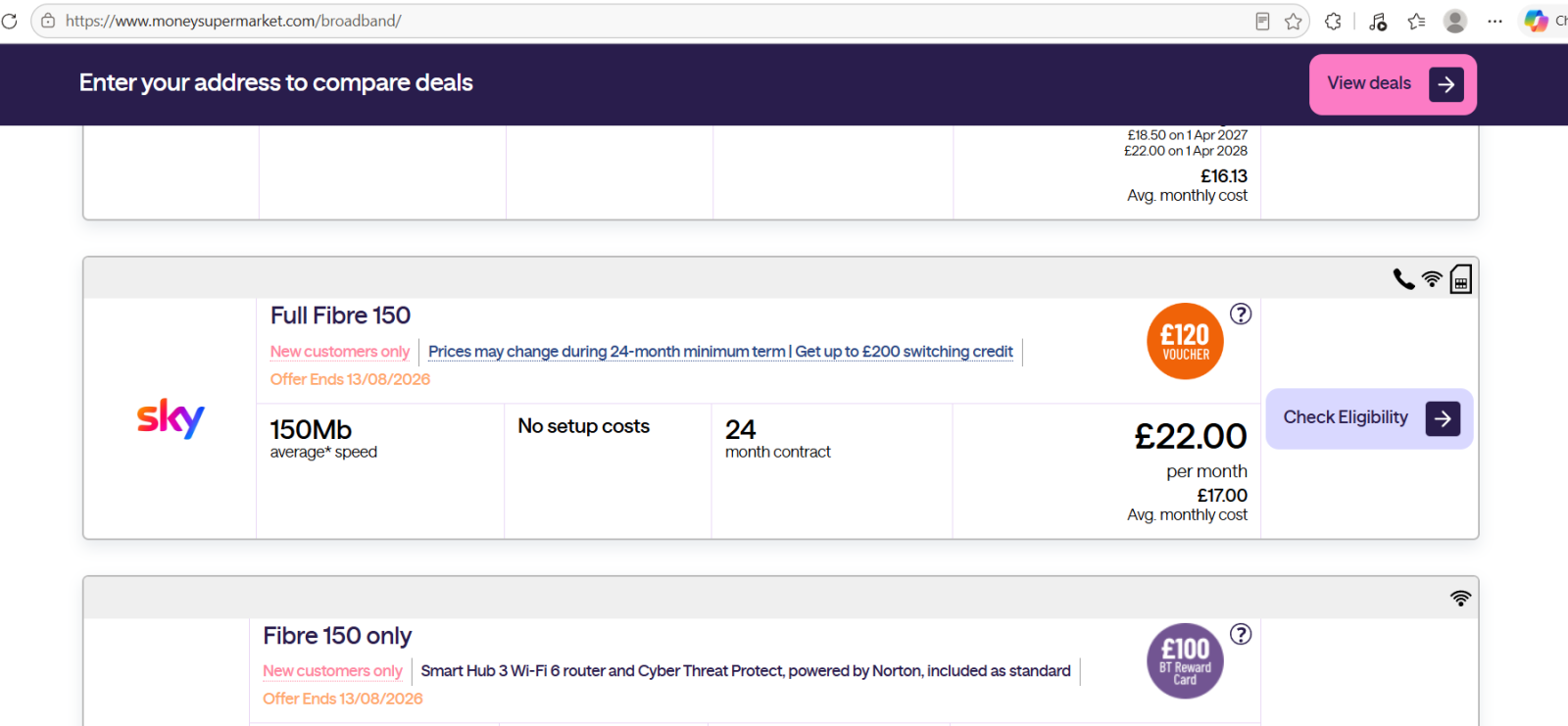Click the Sky provider logo
The image size is (1568, 726).
171,418
